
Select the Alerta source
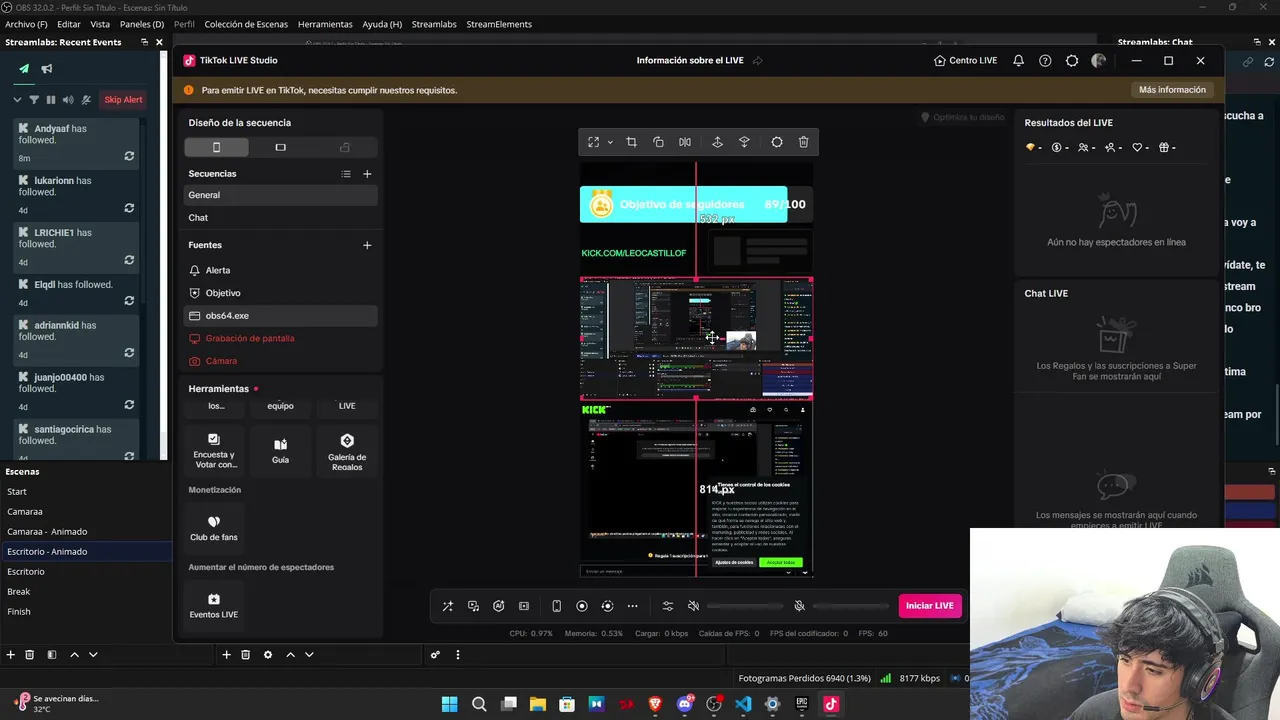280,270
